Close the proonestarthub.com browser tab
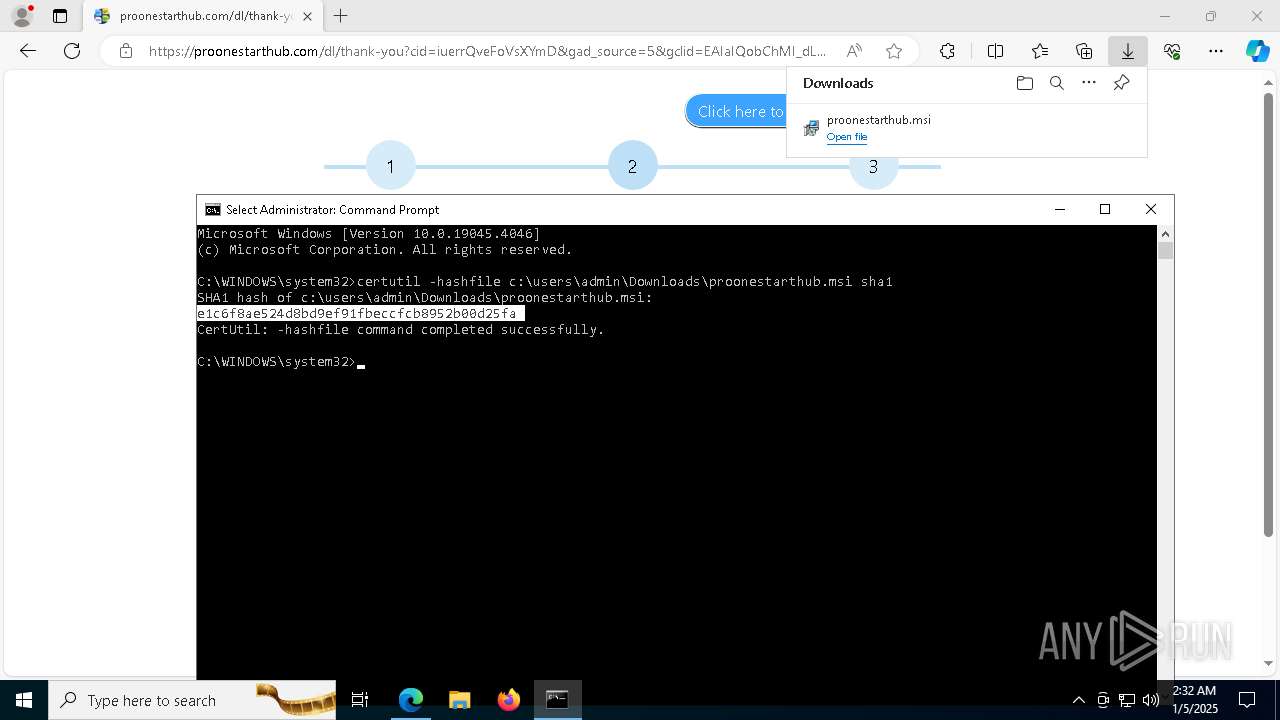Image resolution: width=1280 pixels, height=720 pixels. tap(307, 16)
